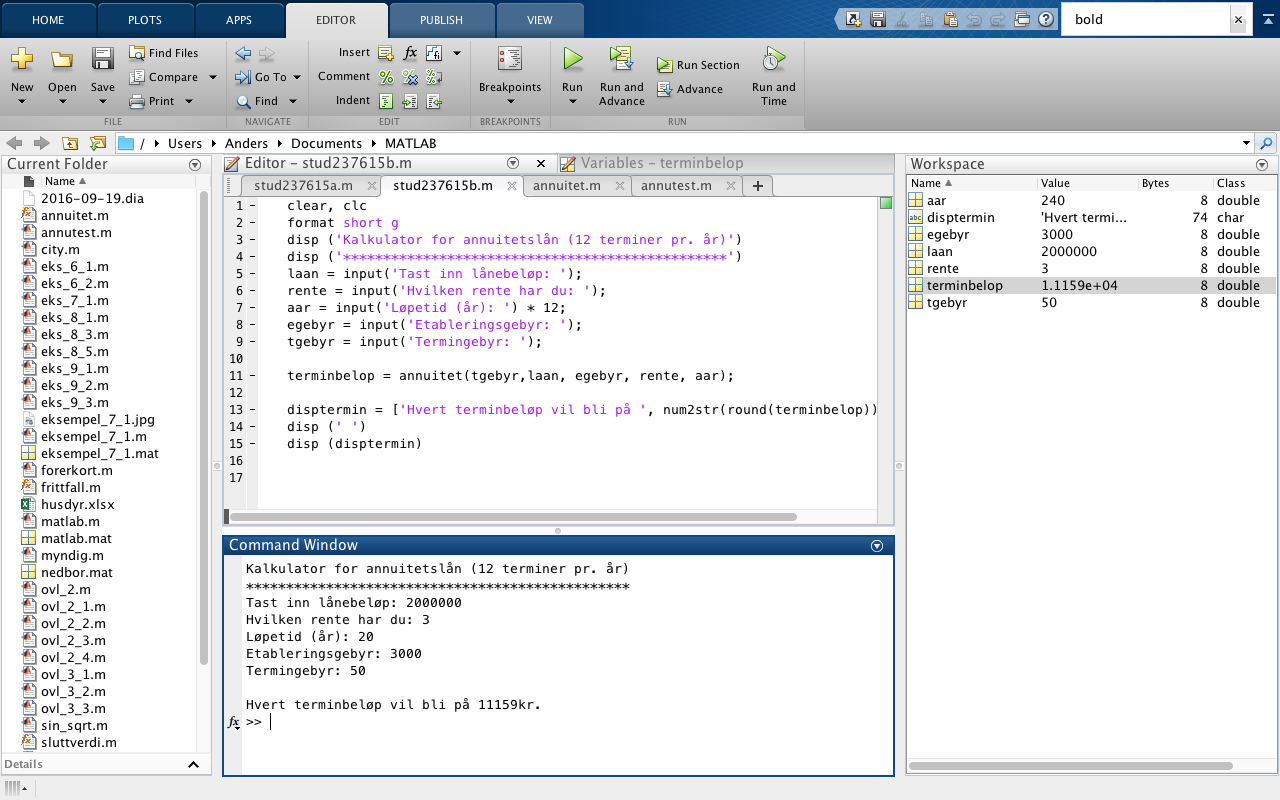The image size is (1280, 800).
Task: Expand the Breakpoints dropdown
Action: pyautogui.click(x=510, y=102)
